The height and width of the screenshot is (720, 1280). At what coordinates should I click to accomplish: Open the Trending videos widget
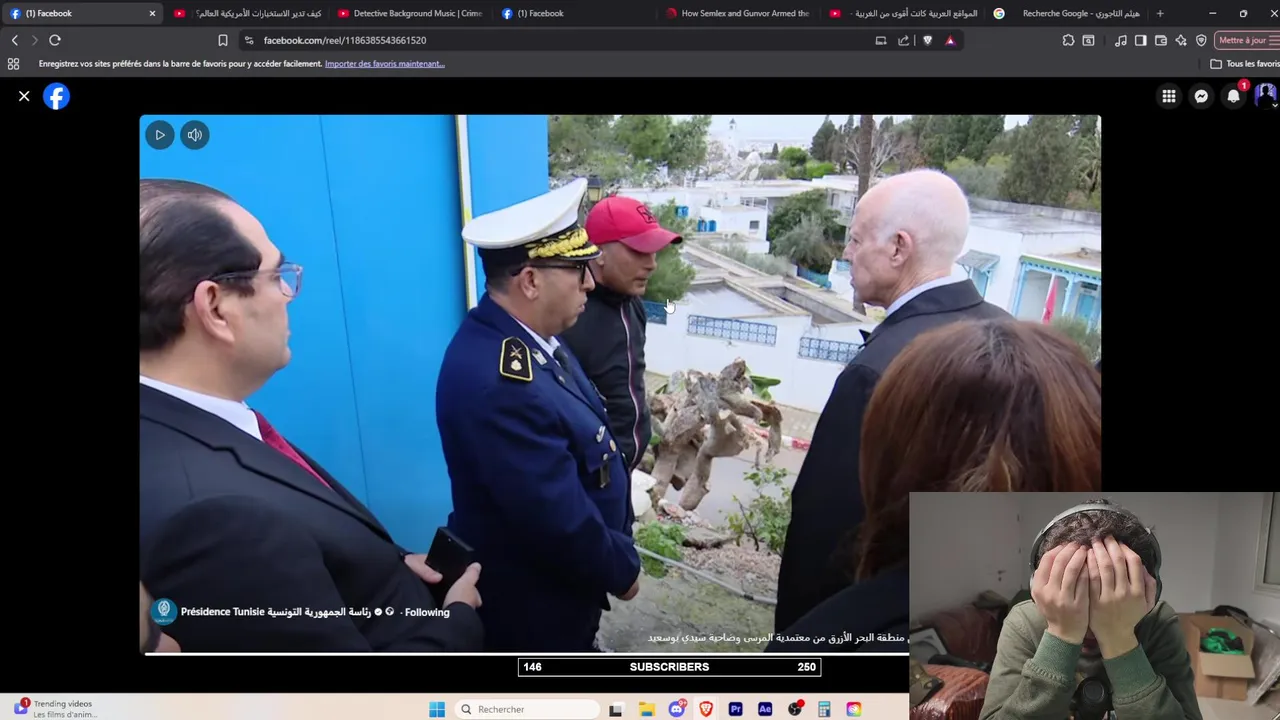pos(55,708)
